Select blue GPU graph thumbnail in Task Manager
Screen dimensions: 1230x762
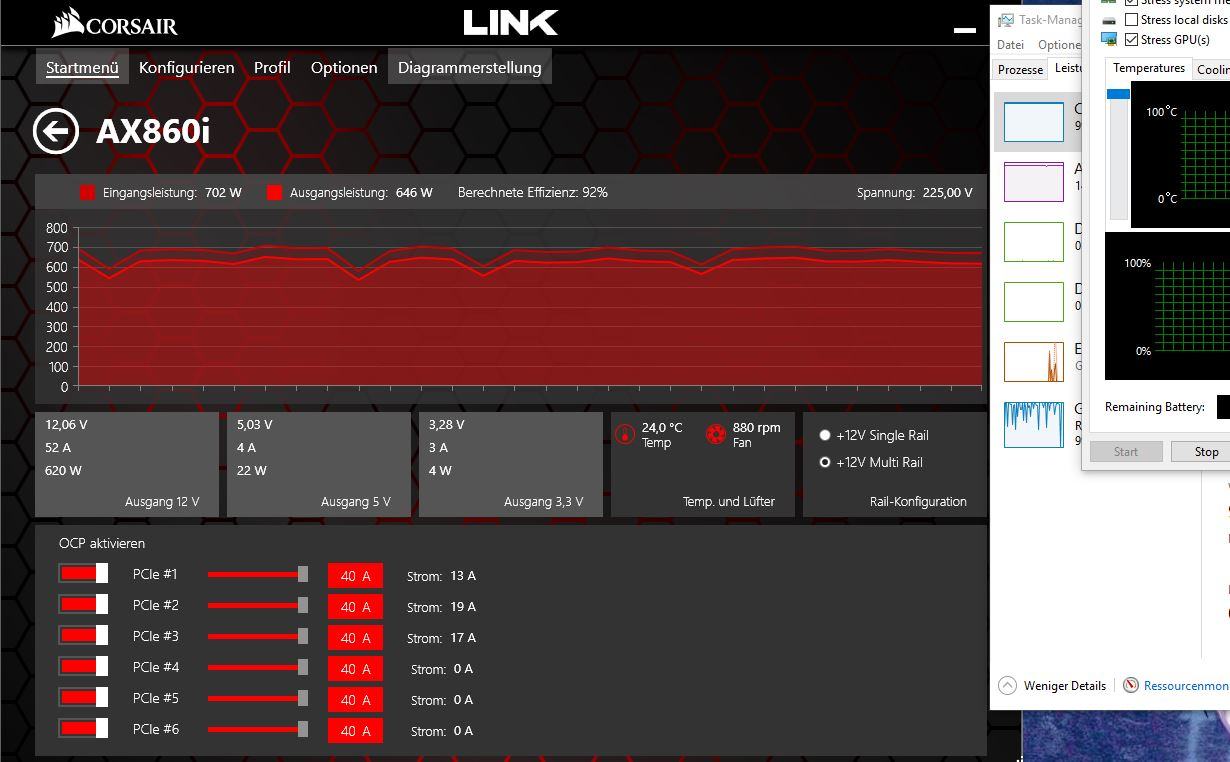[1033, 424]
